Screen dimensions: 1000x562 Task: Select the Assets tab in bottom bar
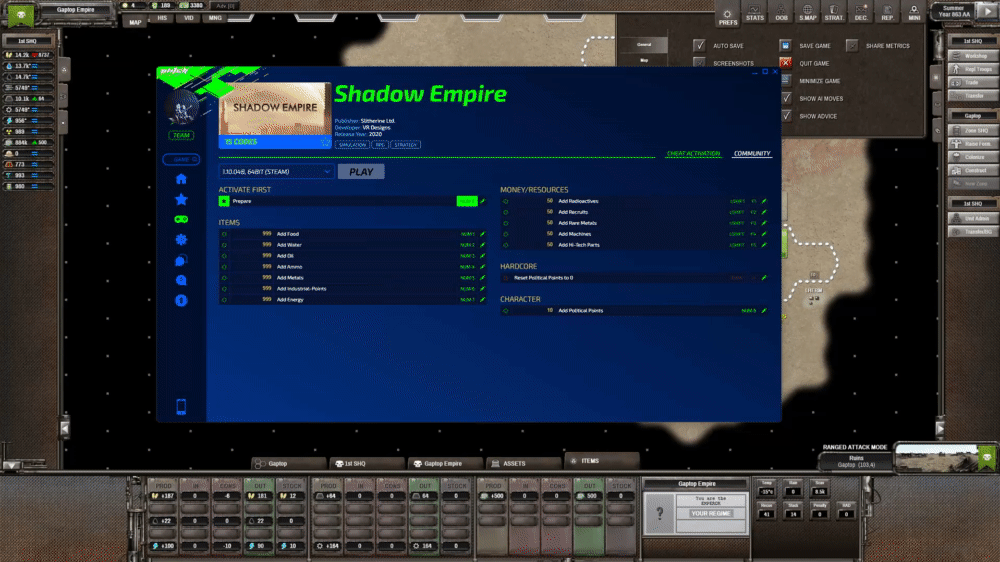point(523,464)
